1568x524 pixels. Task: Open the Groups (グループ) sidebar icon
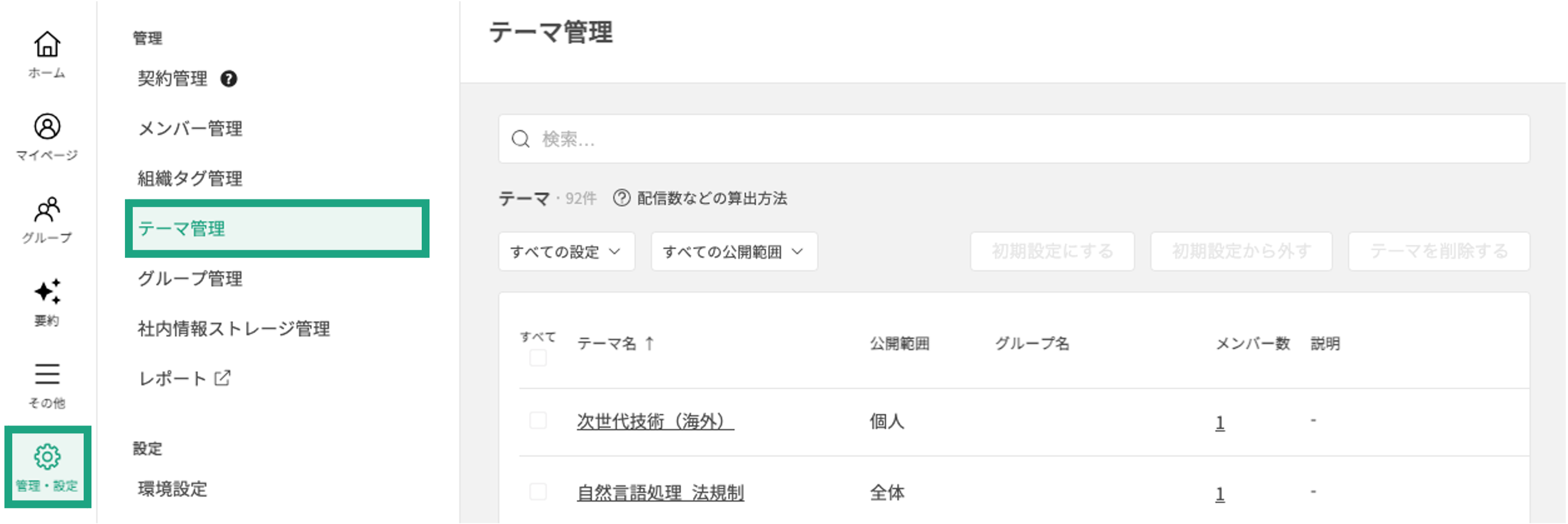click(x=47, y=210)
